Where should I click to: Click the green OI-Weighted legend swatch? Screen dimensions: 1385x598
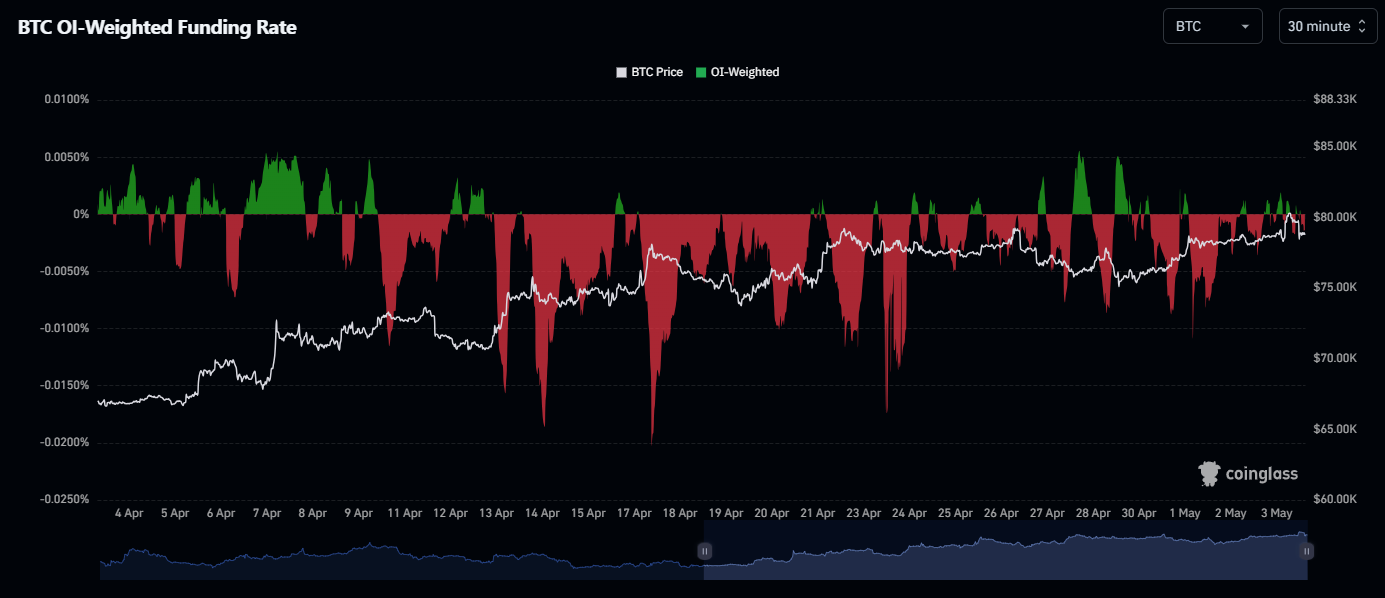click(701, 72)
